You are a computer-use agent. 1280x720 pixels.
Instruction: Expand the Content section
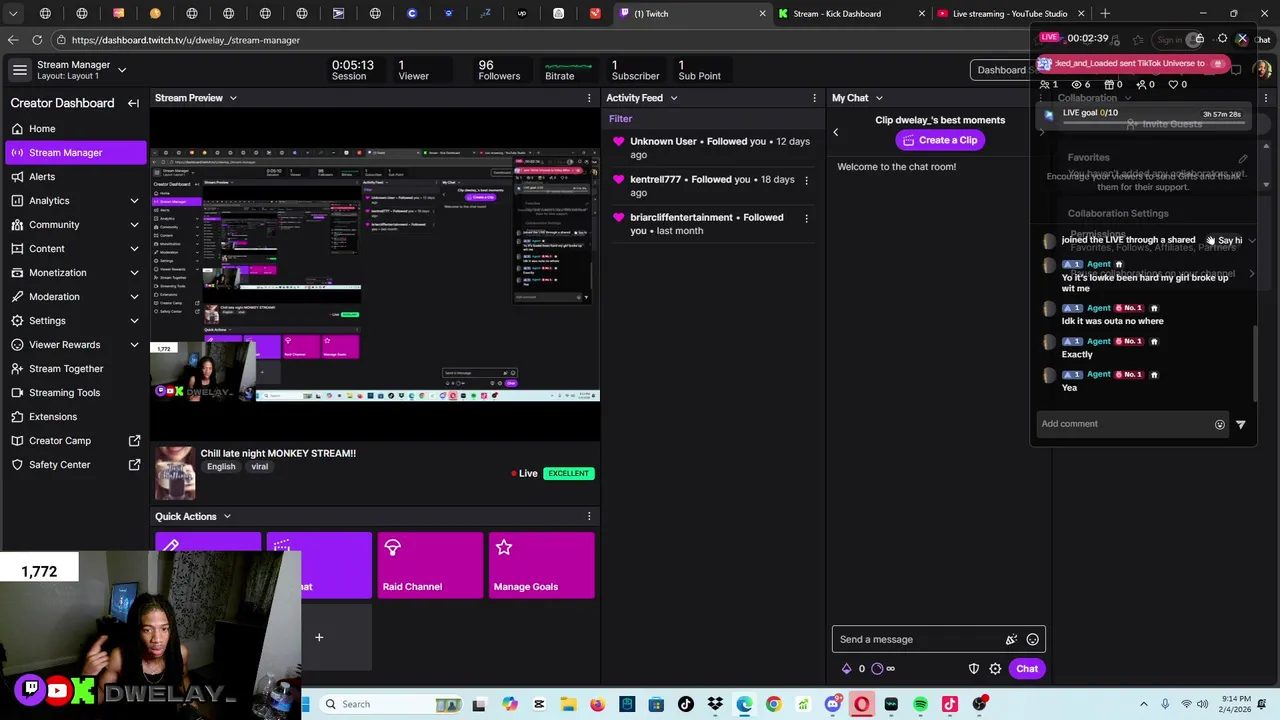pos(134,248)
